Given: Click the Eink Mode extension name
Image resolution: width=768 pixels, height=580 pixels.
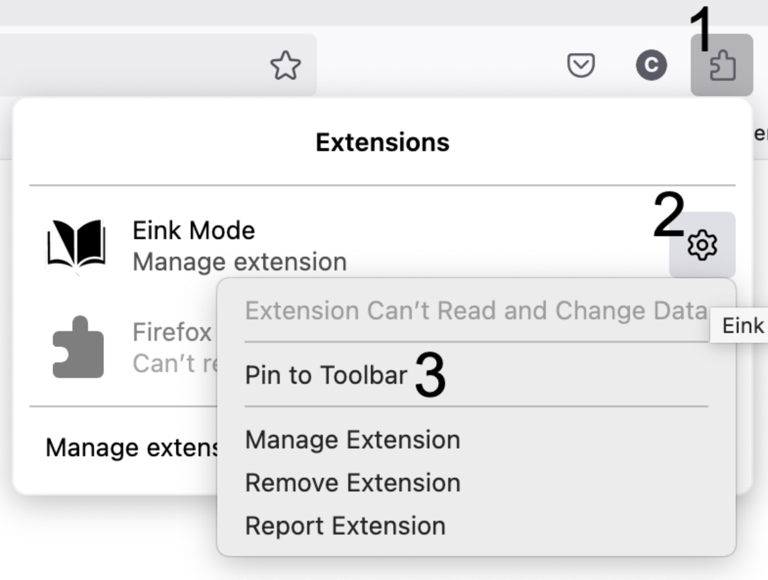Looking at the screenshot, I should [193, 230].
